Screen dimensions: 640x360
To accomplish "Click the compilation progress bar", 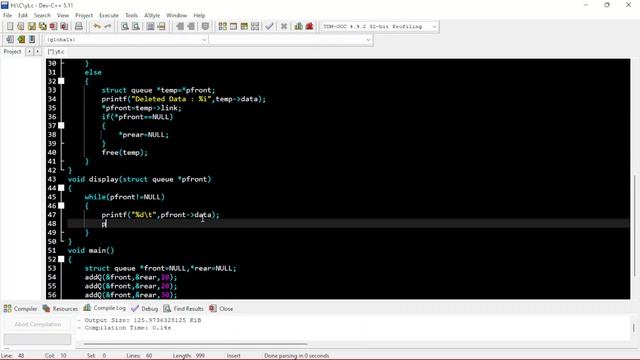I will tap(38, 339).
